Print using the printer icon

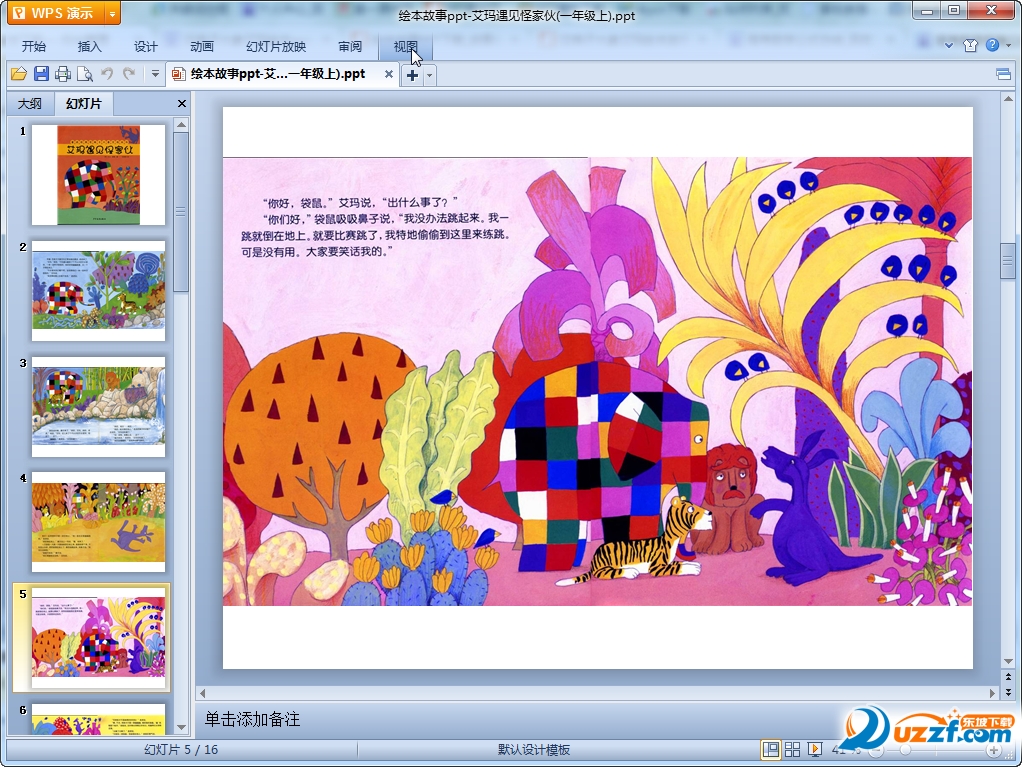click(63, 74)
